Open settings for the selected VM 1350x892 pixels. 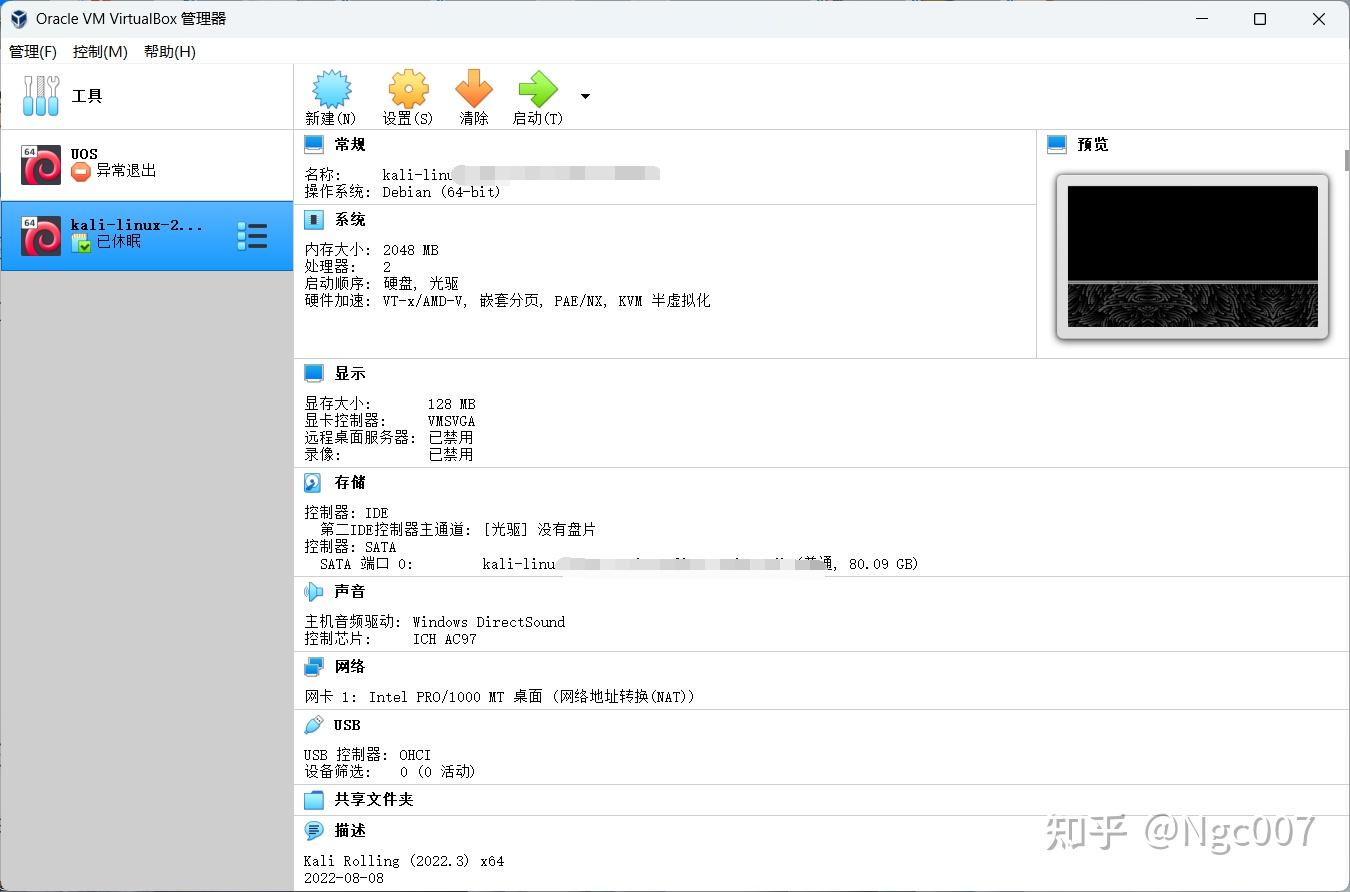tap(407, 96)
